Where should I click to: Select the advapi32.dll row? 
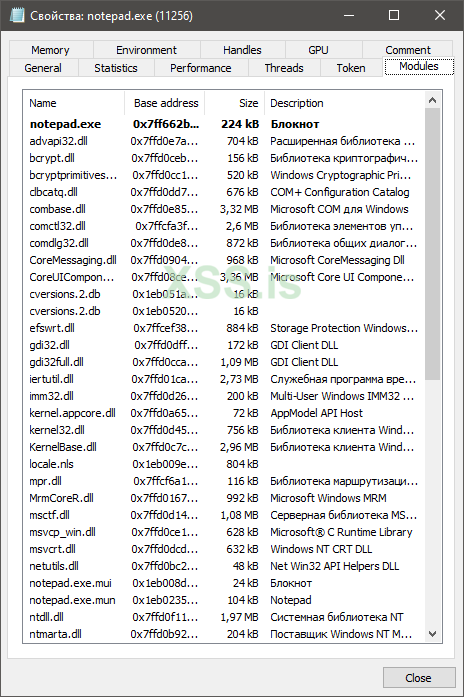224,141
